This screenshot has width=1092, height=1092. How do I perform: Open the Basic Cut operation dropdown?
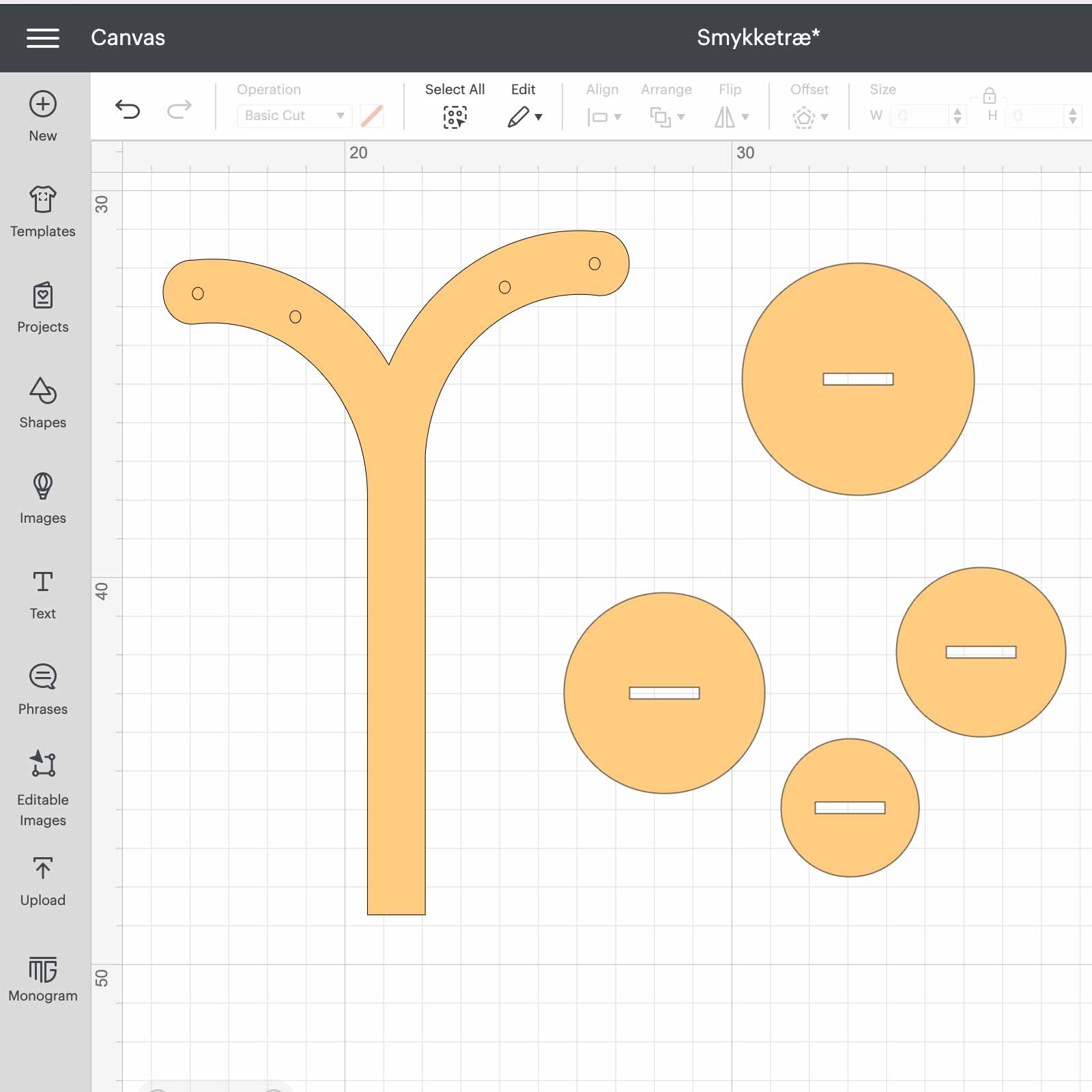tap(294, 115)
